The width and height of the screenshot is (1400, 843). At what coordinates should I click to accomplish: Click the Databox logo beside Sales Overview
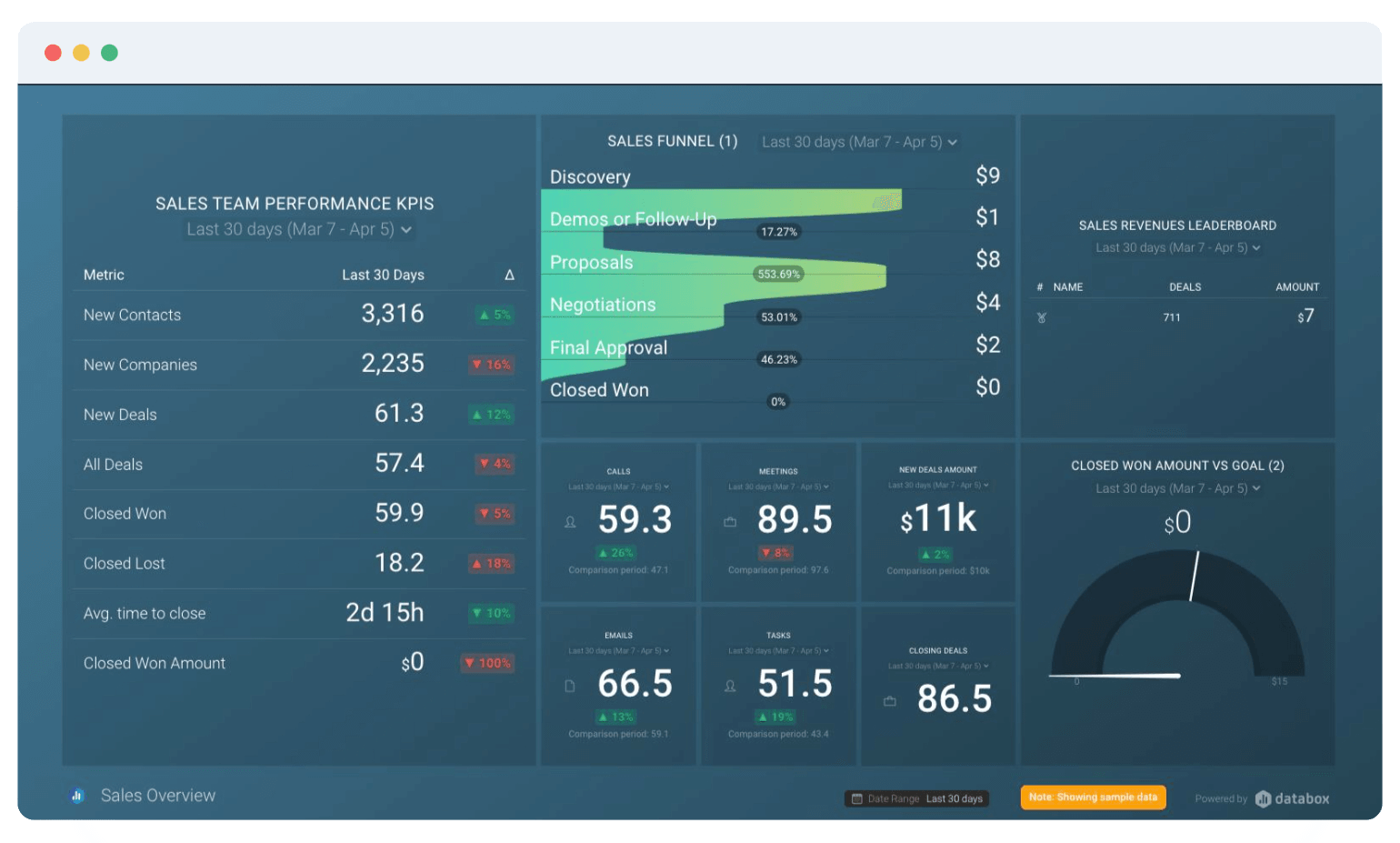76,796
